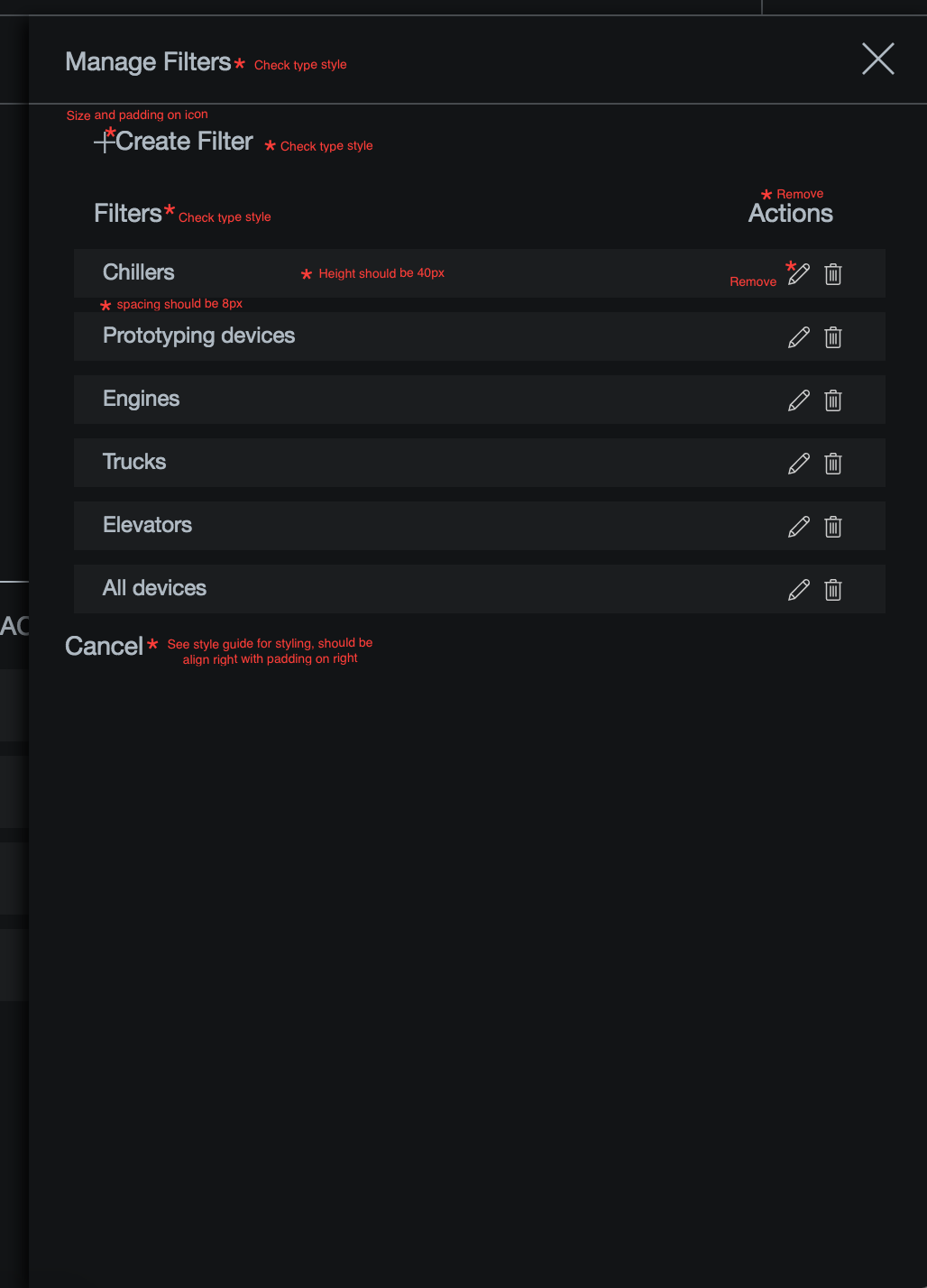Select the Chillers filter row

(x=361, y=273)
